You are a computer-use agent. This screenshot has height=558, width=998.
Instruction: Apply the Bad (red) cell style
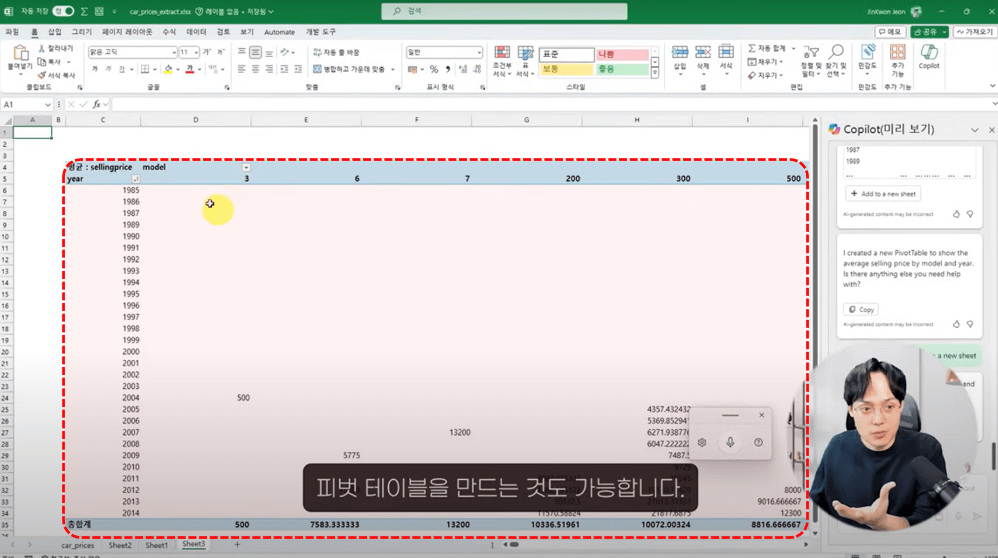[x=622, y=54]
